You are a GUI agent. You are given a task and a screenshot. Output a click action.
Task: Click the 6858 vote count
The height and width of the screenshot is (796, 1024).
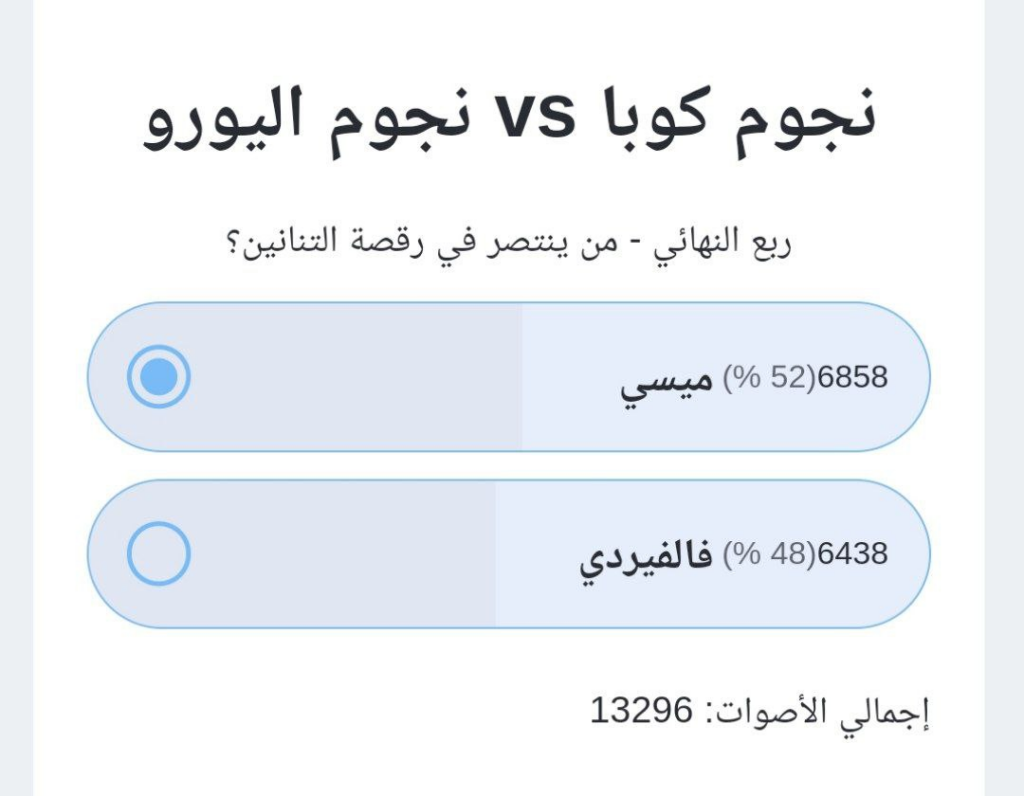click(x=852, y=377)
